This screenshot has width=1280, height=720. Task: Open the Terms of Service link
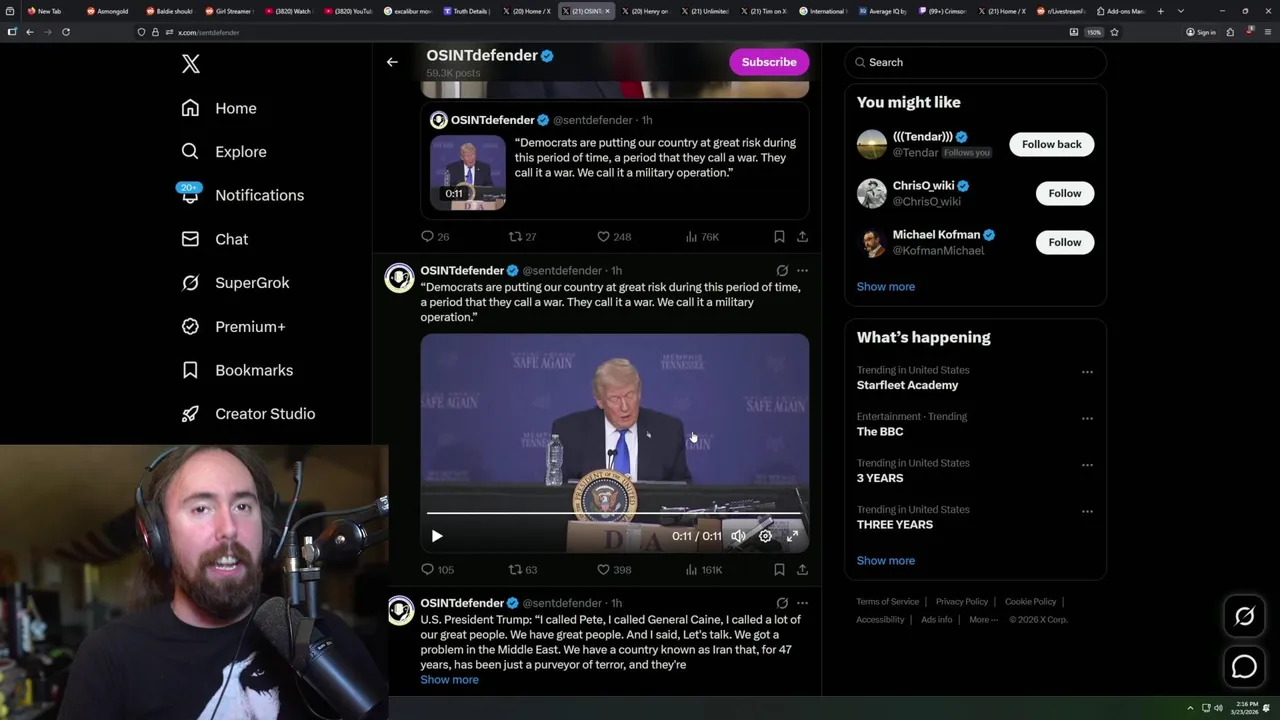[x=887, y=602]
